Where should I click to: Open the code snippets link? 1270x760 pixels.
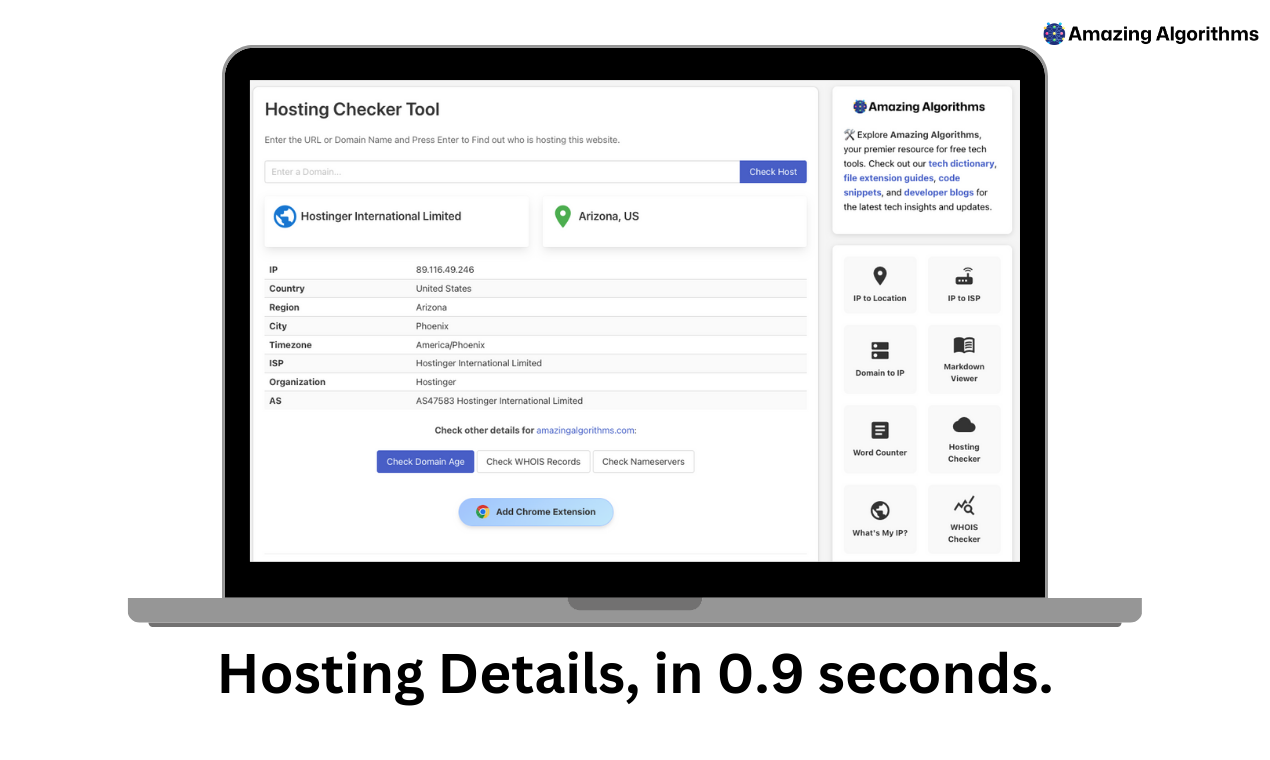pos(901,185)
